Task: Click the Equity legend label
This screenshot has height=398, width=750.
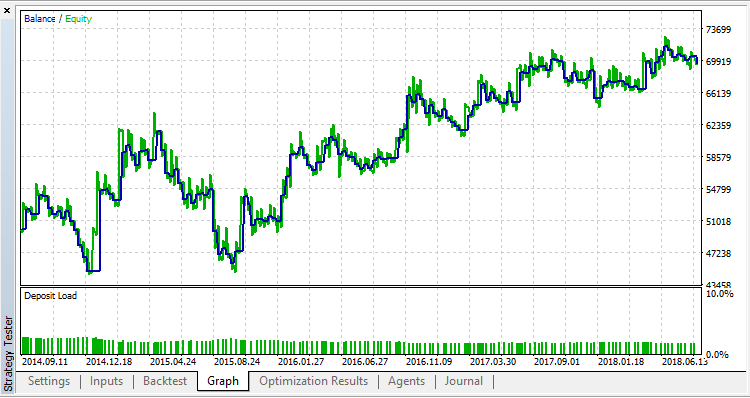Action: pyautogui.click(x=78, y=19)
